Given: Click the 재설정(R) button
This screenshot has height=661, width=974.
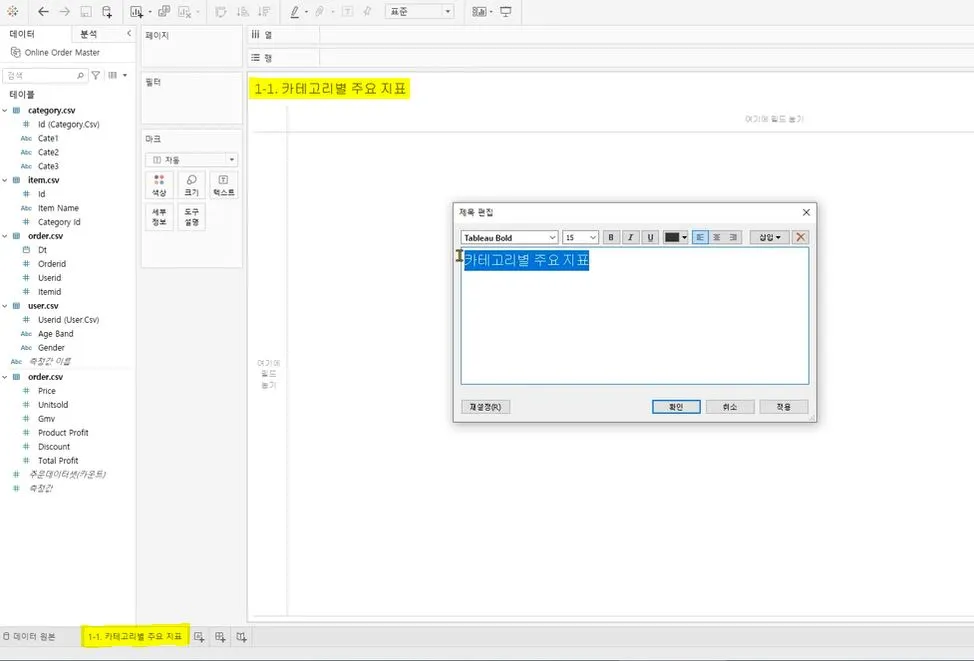Looking at the screenshot, I should pos(485,407).
